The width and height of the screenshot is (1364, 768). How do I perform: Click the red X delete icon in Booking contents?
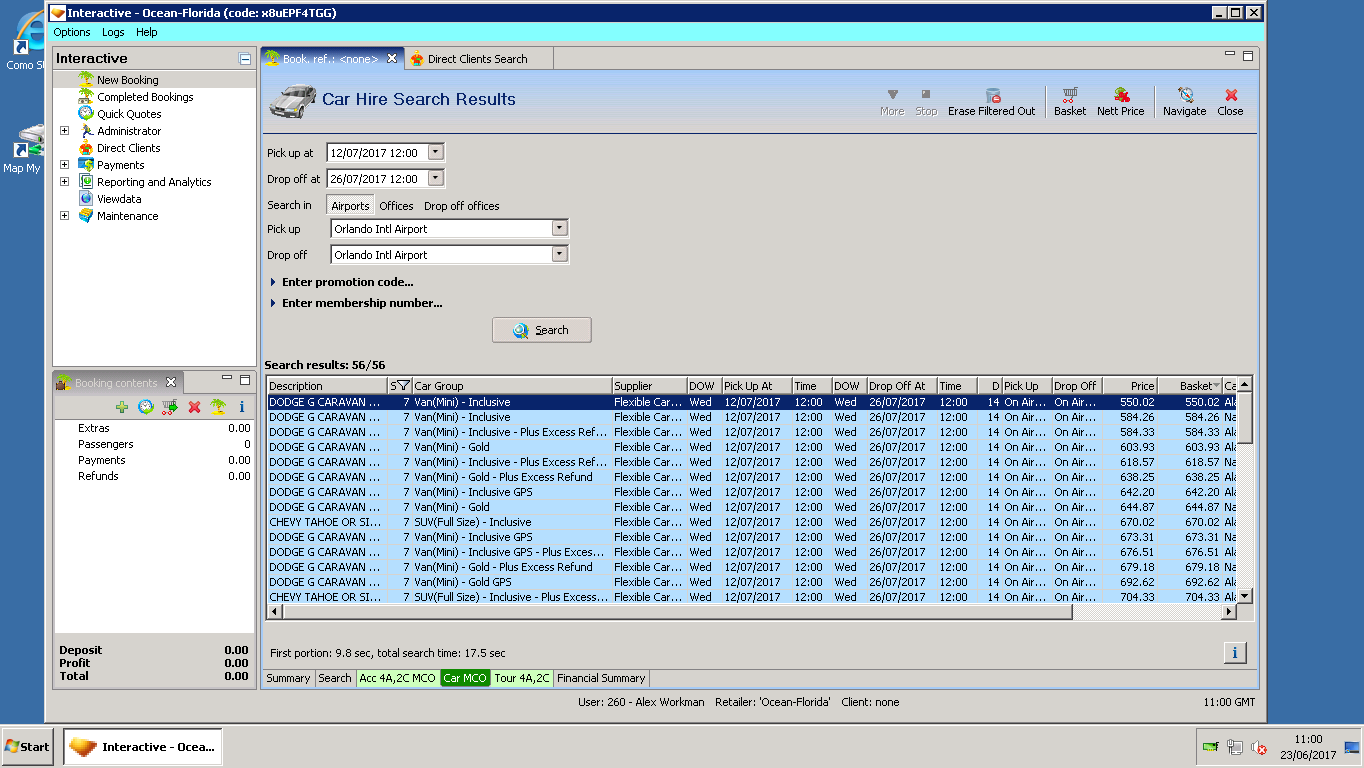coord(194,407)
